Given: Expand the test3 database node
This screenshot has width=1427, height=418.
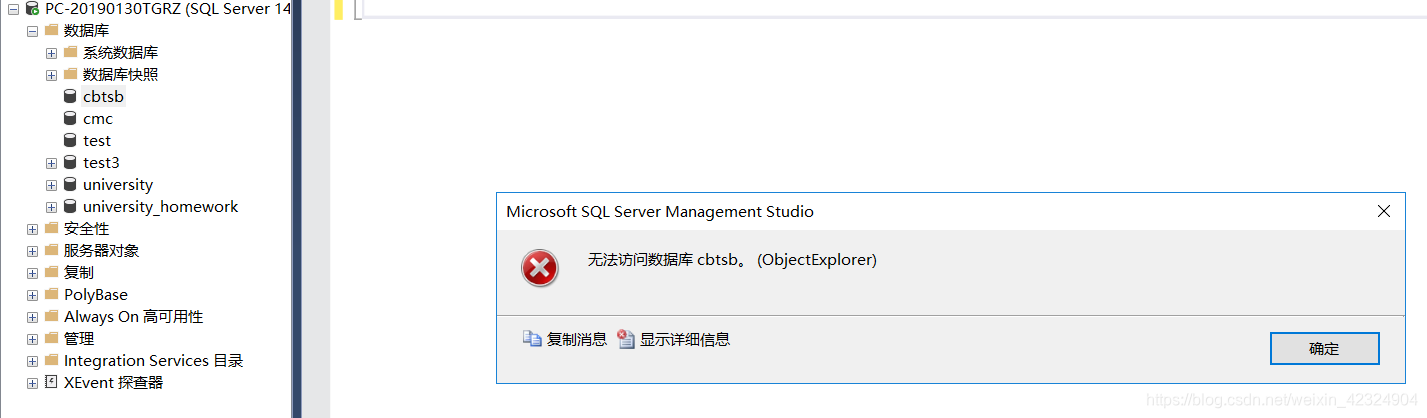Looking at the screenshot, I should click(x=51, y=163).
